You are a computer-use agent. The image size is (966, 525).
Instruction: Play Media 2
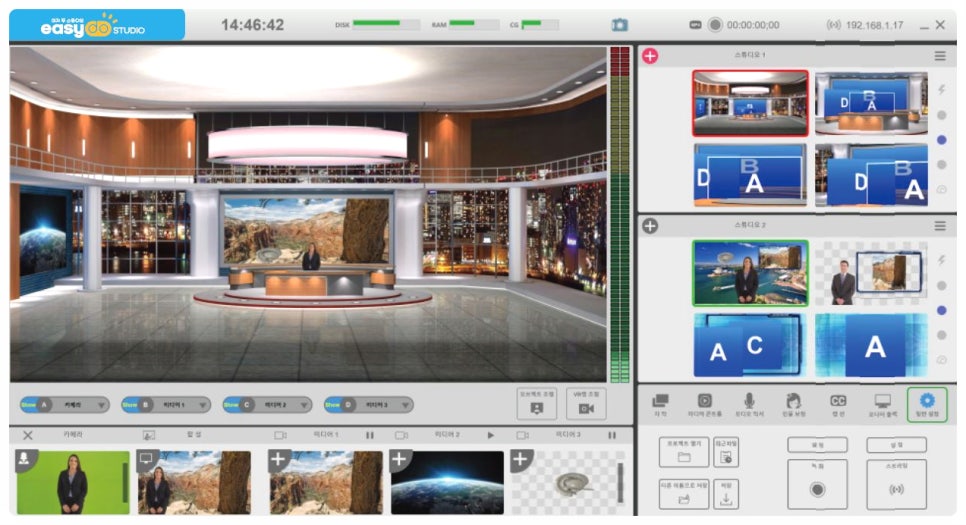click(491, 435)
